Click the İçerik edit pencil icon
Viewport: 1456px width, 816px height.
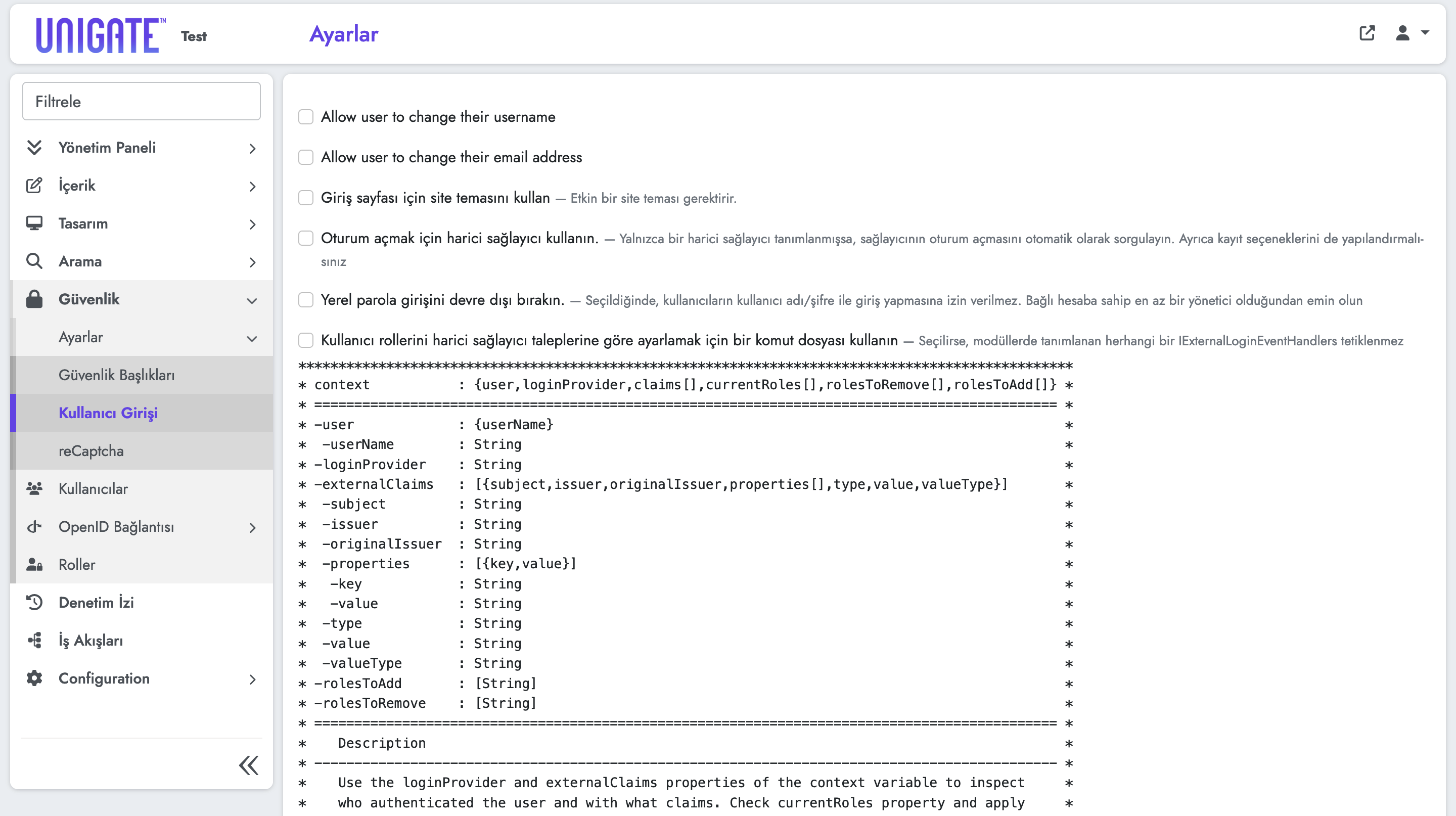34,186
